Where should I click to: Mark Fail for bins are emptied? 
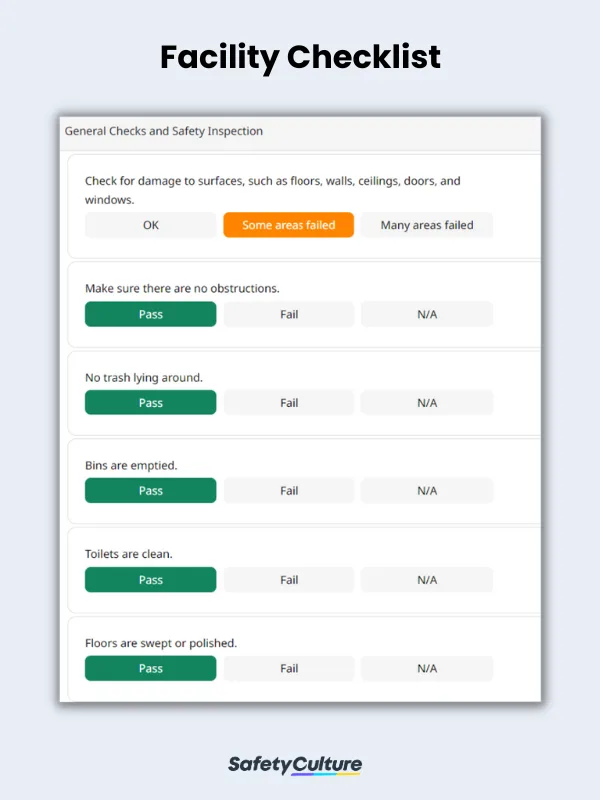pos(289,491)
